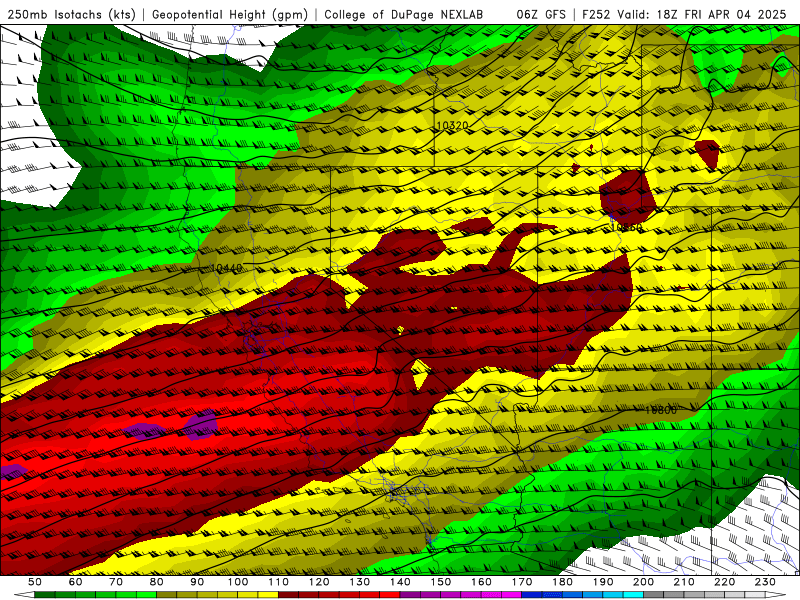Screen dimensions: 800x600
Task: Click the 210 value on the color scale
Action: [684, 582]
